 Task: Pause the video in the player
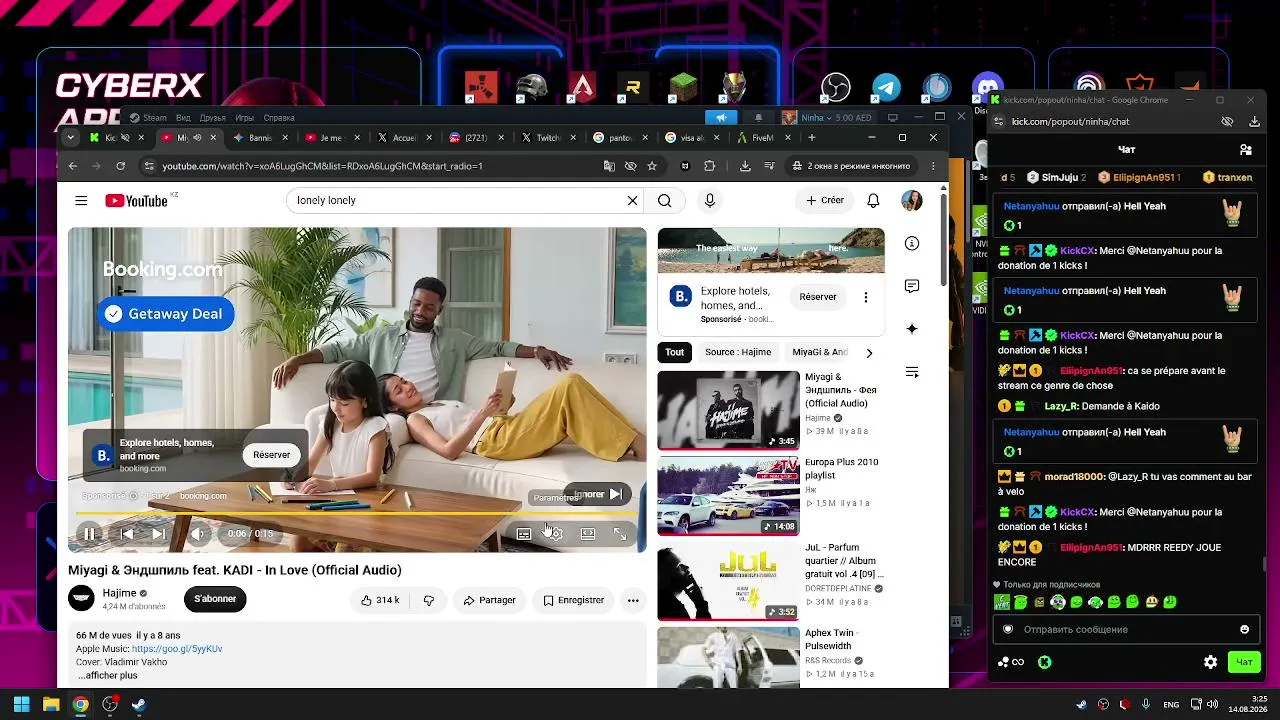(89, 534)
